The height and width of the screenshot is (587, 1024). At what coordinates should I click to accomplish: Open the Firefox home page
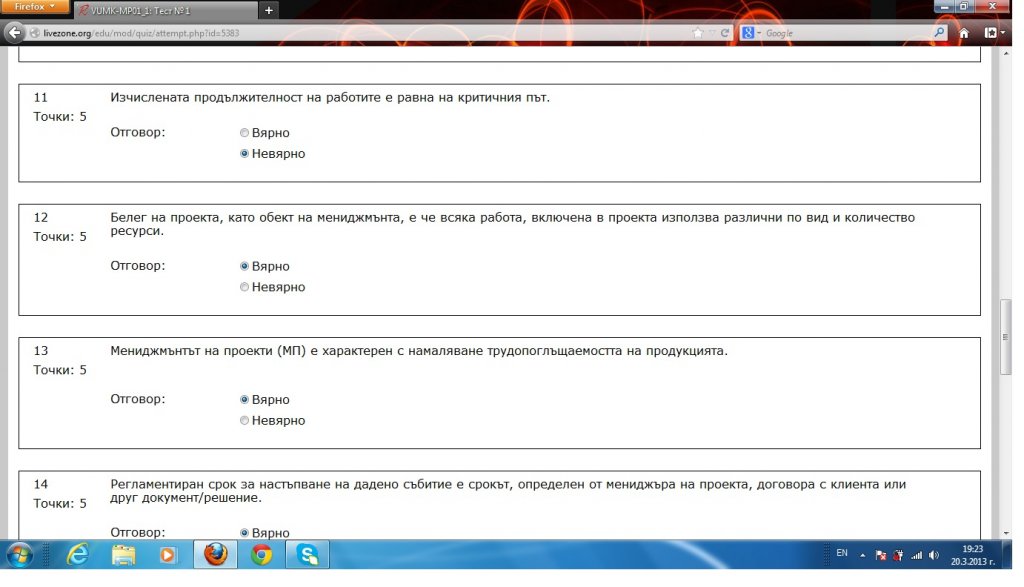pyautogui.click(x=964, y=33)
